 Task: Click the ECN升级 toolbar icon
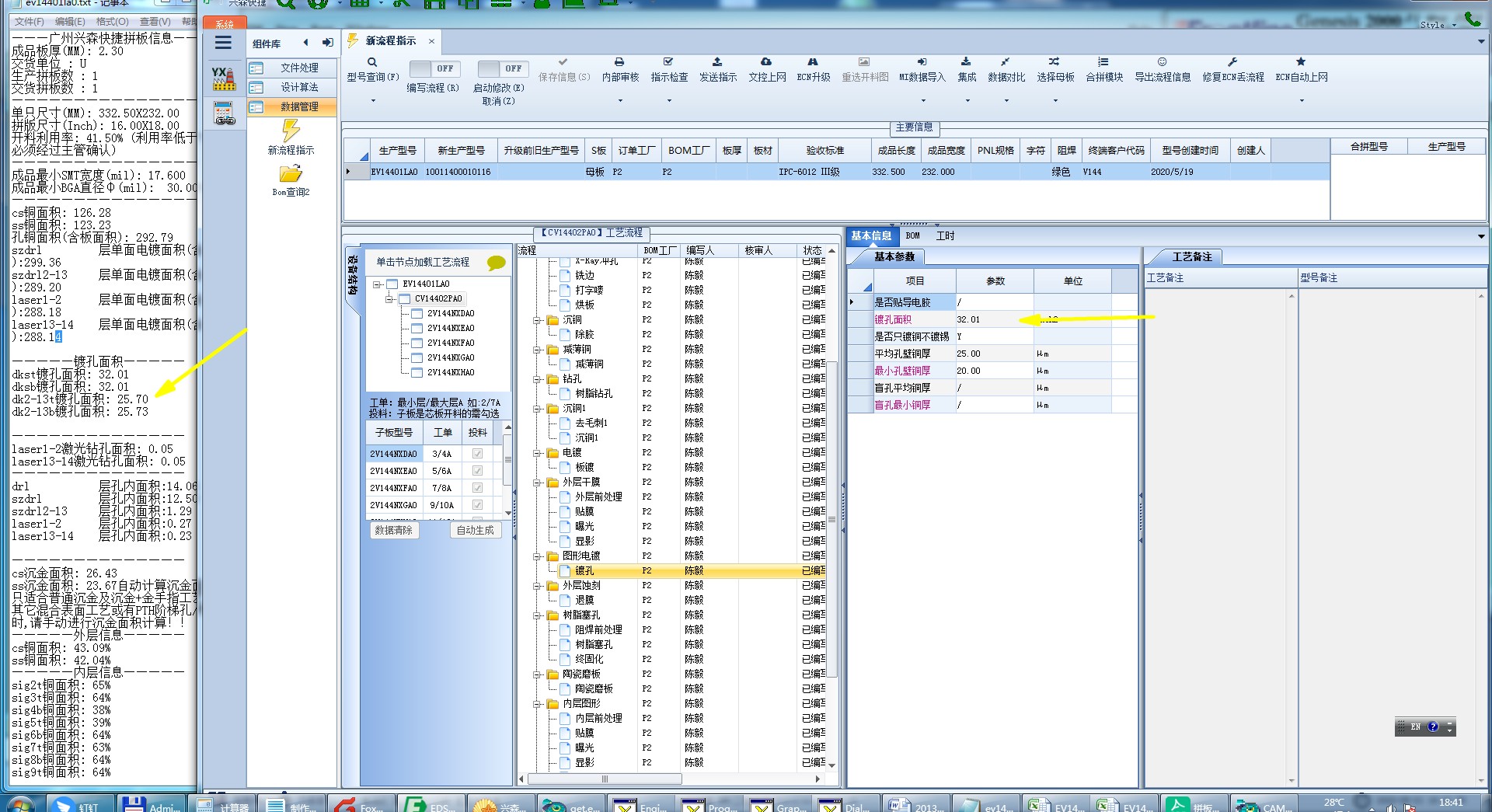point(813,61)
